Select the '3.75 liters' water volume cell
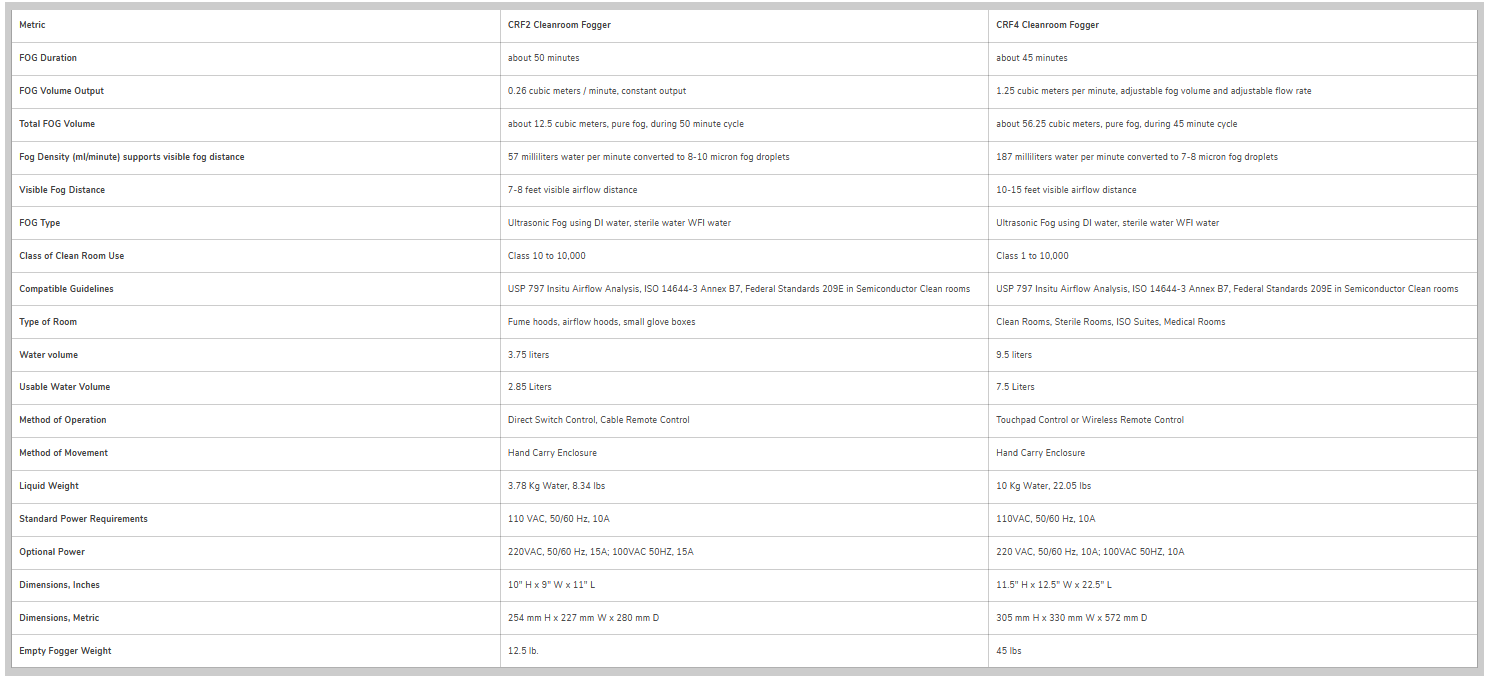This screenshot has height=682, width=1487. (x=528, y=355)
